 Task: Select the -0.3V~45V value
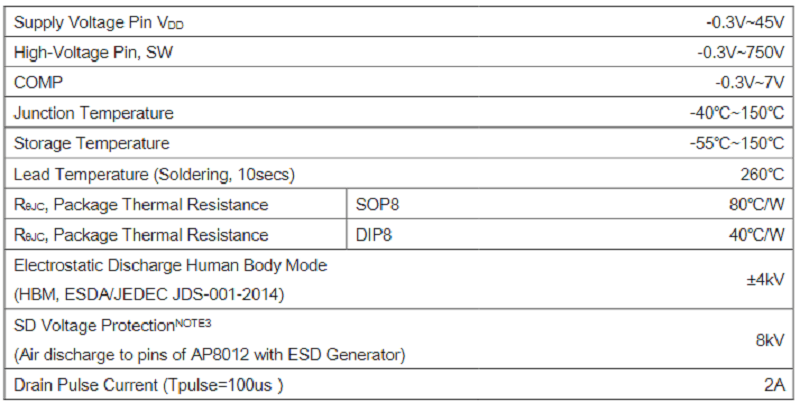coord(742,21)
